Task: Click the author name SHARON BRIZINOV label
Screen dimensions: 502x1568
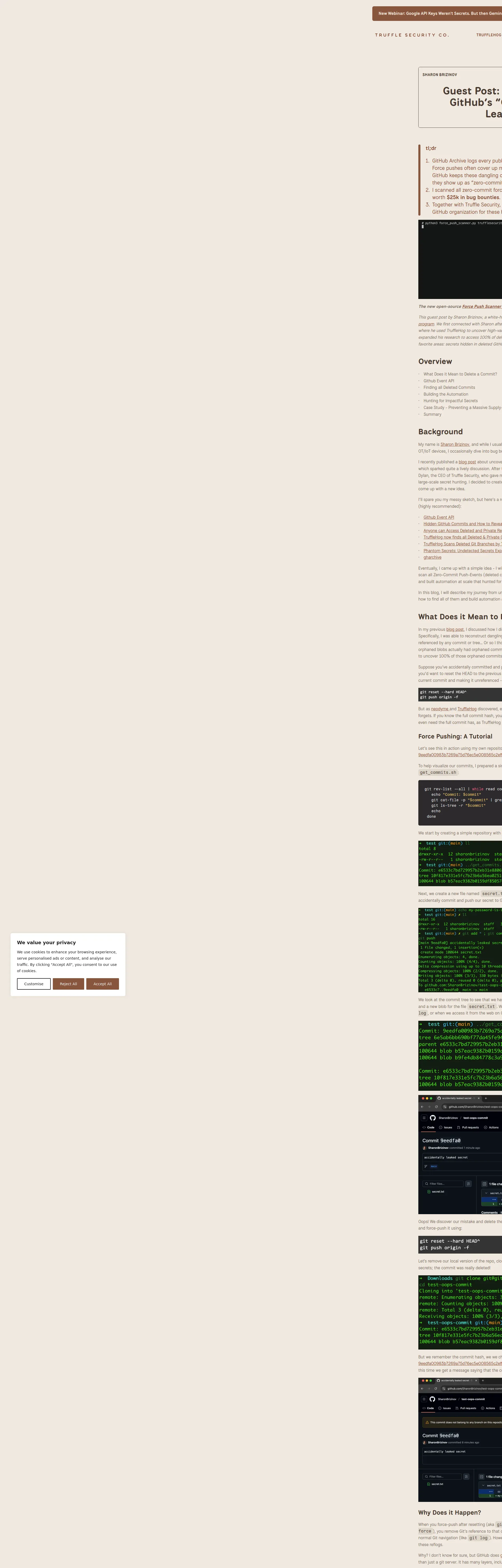Action: click(x=439, y=75)
